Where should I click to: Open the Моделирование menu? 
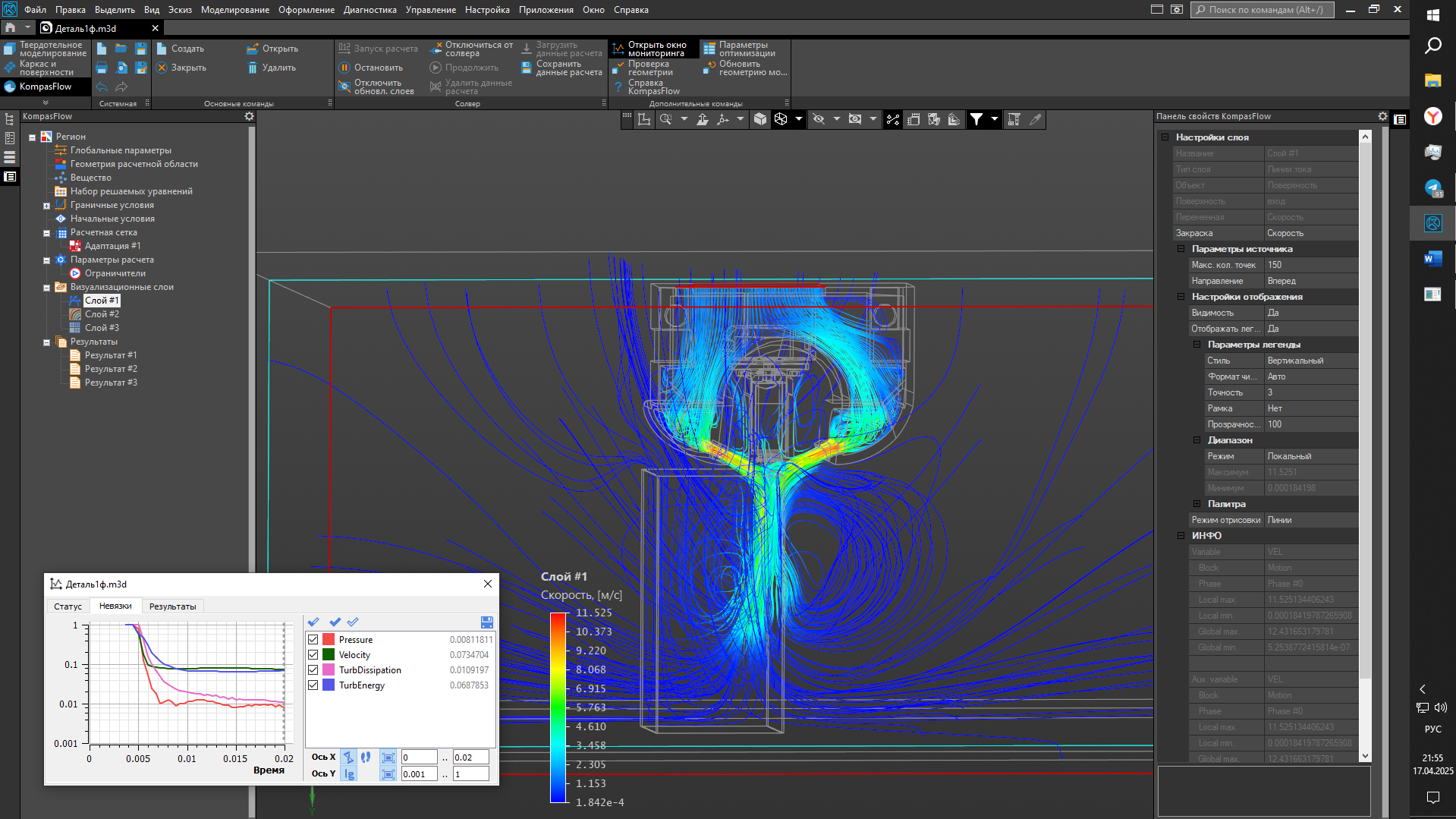234,10
